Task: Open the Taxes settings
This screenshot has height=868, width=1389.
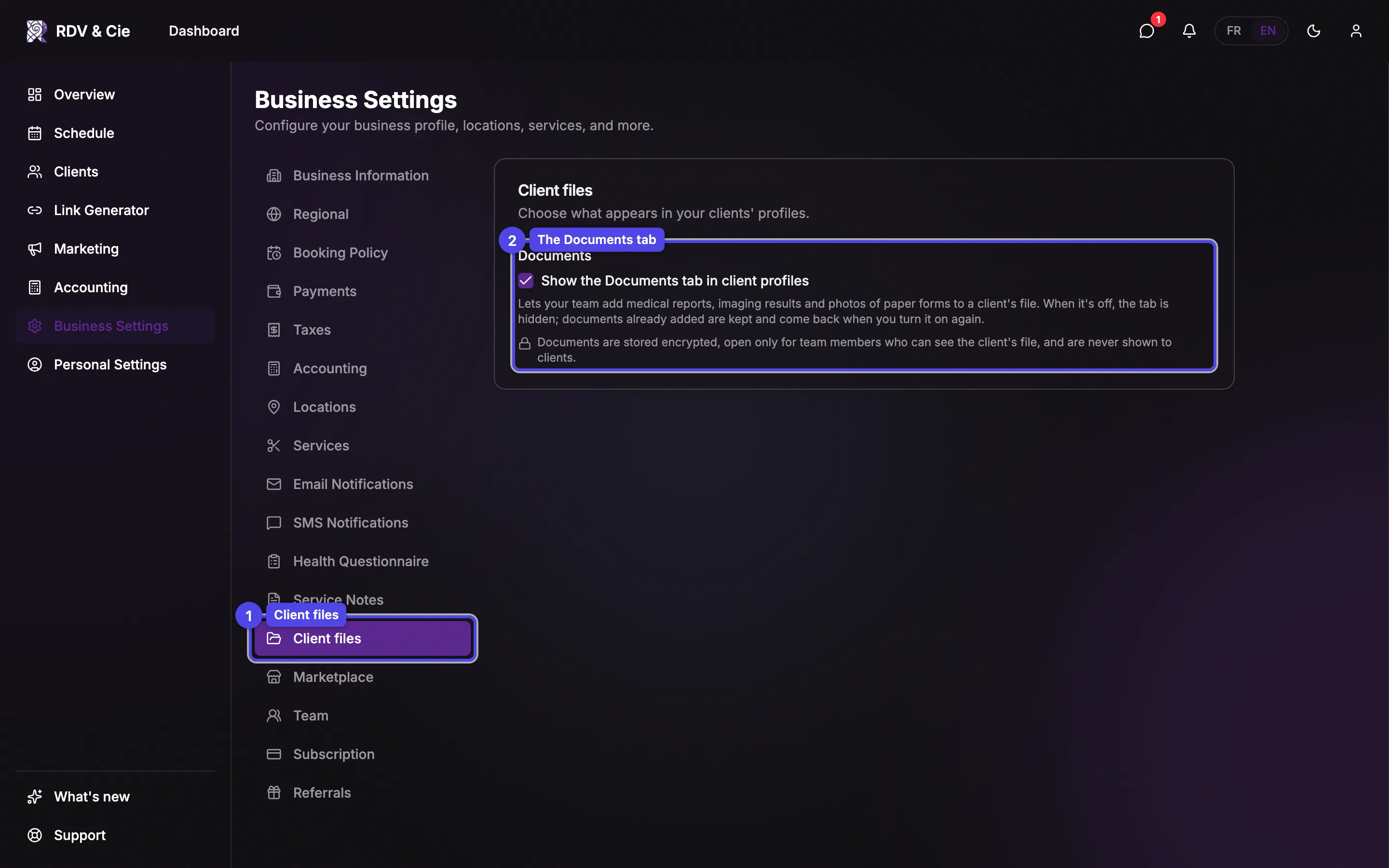Action: 363,330
